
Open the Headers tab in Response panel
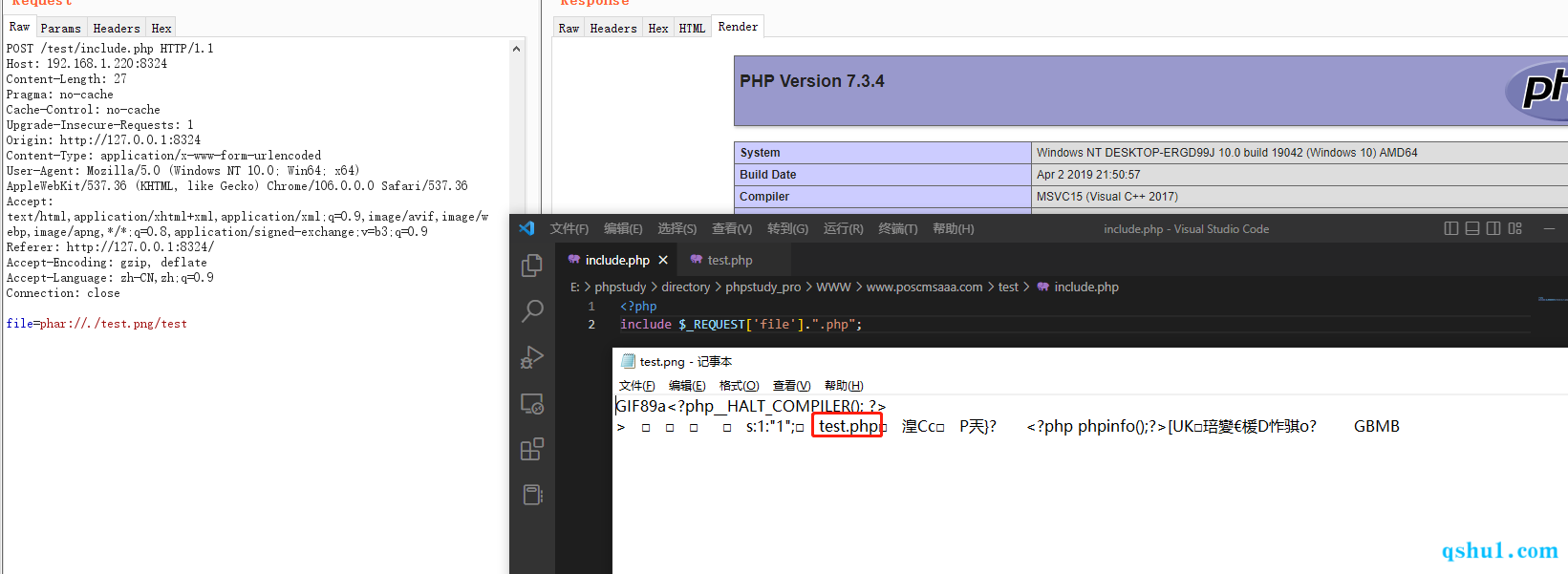pyautogui.click(x=613, y=28)
